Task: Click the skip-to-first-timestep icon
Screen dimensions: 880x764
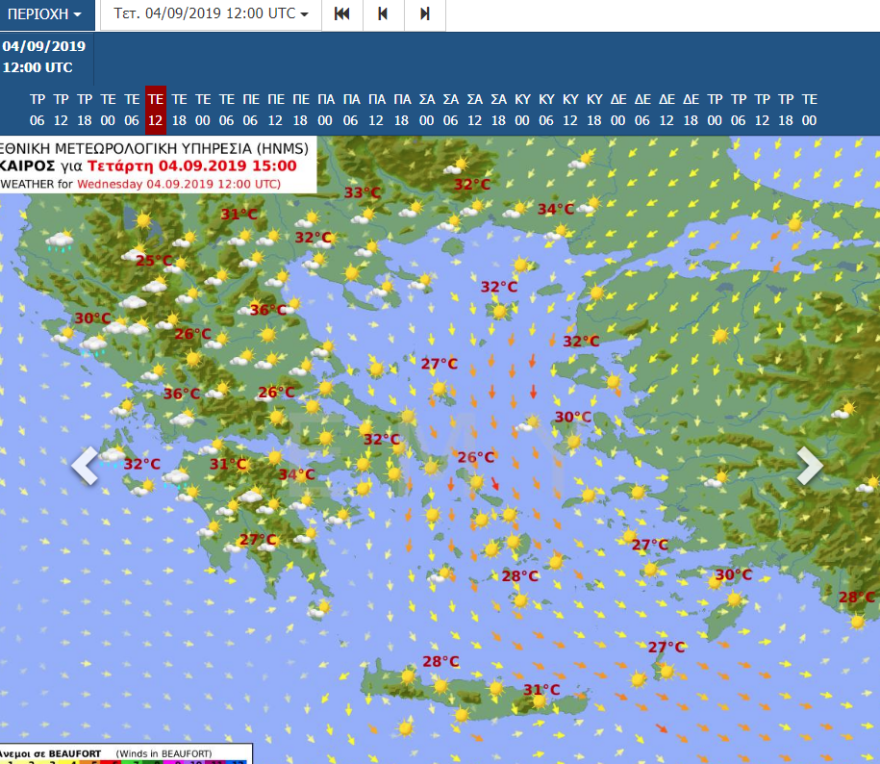Action: pyautogui.click(x=341, y=15)
